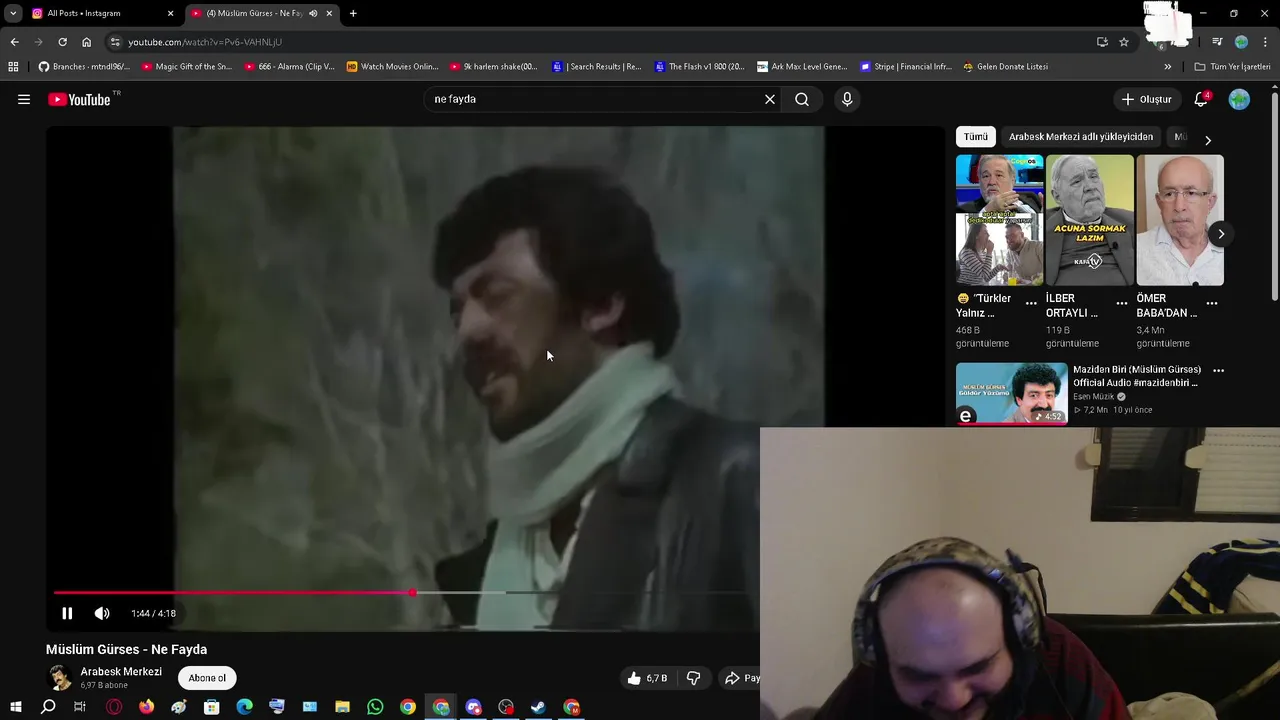The width and height of the screenshot is (1280, 720).
Task: Close the Instagram tab
Action: click(170, 13)
